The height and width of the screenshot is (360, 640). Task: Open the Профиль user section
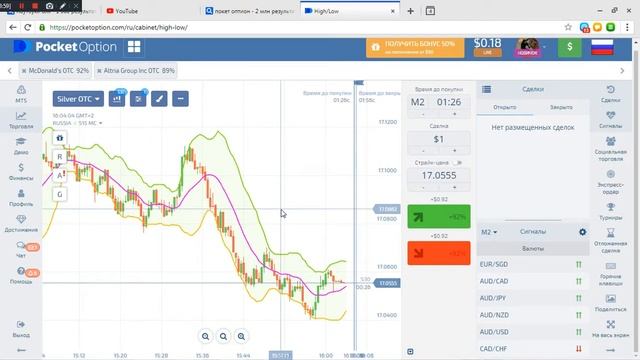pos(21,198)
